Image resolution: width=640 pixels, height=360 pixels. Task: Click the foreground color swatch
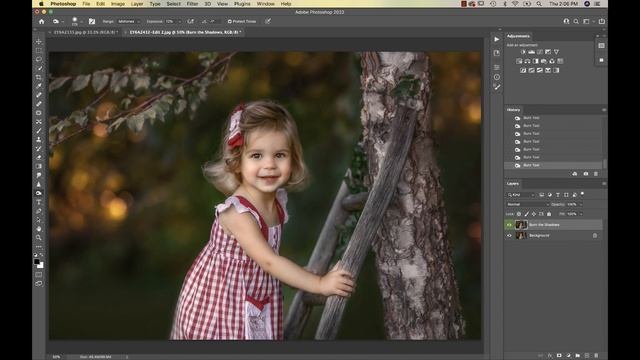[x=37, y=262]
